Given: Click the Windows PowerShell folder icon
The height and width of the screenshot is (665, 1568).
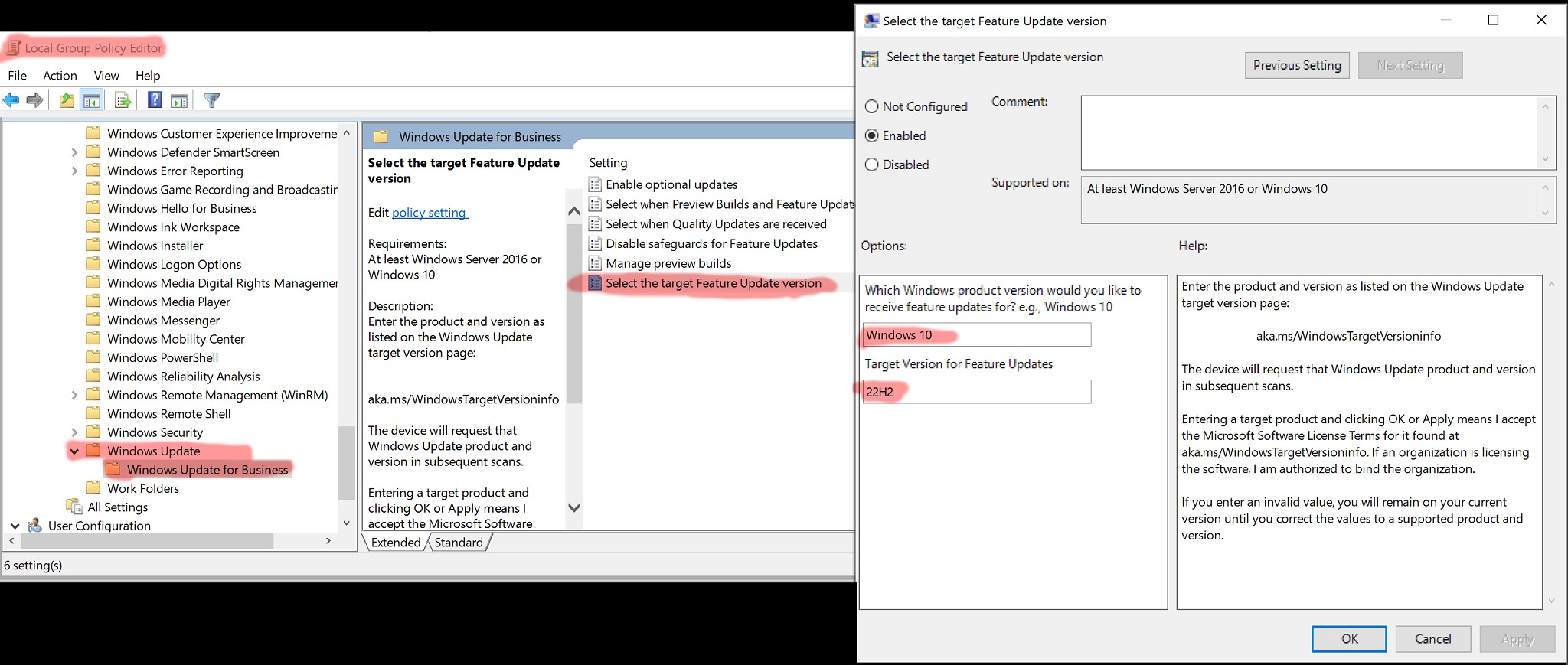Looking at the screenshot, I should (x=93, y=357).
